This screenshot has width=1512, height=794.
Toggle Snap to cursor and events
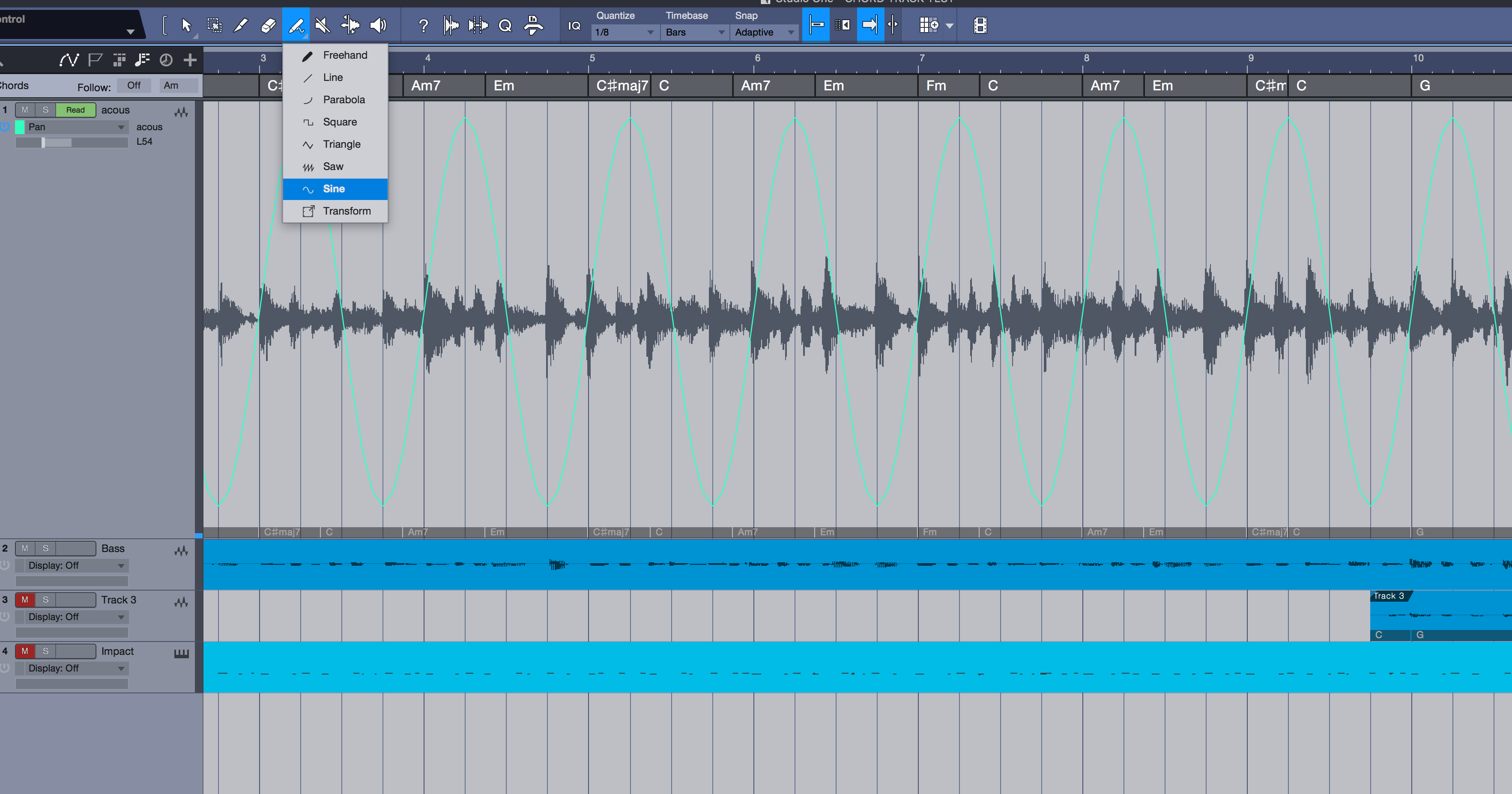(x=816, y=25)
